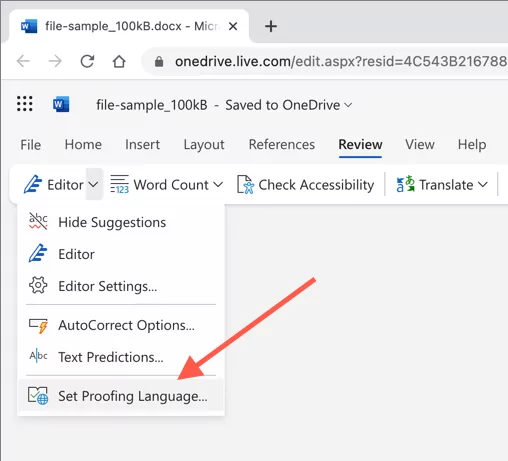This screenshot has height=461, width=508.
Task: Click the Word Count button label
Action: 171,185
